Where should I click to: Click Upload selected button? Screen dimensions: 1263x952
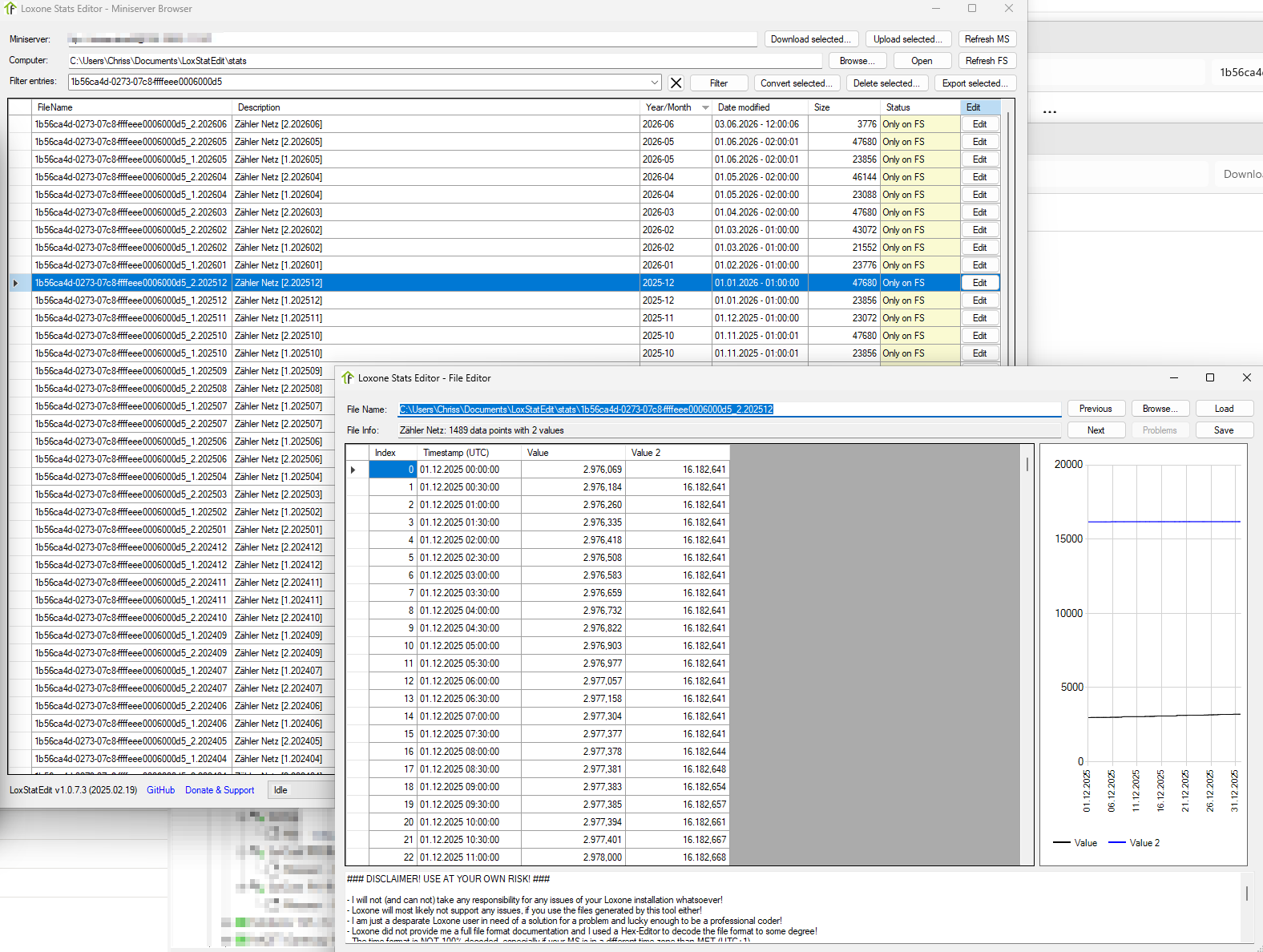pos(907,39)
